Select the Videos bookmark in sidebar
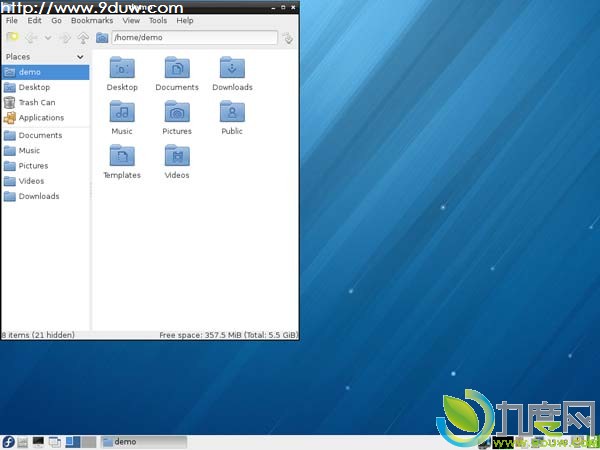600x450 pixels. 31,181
